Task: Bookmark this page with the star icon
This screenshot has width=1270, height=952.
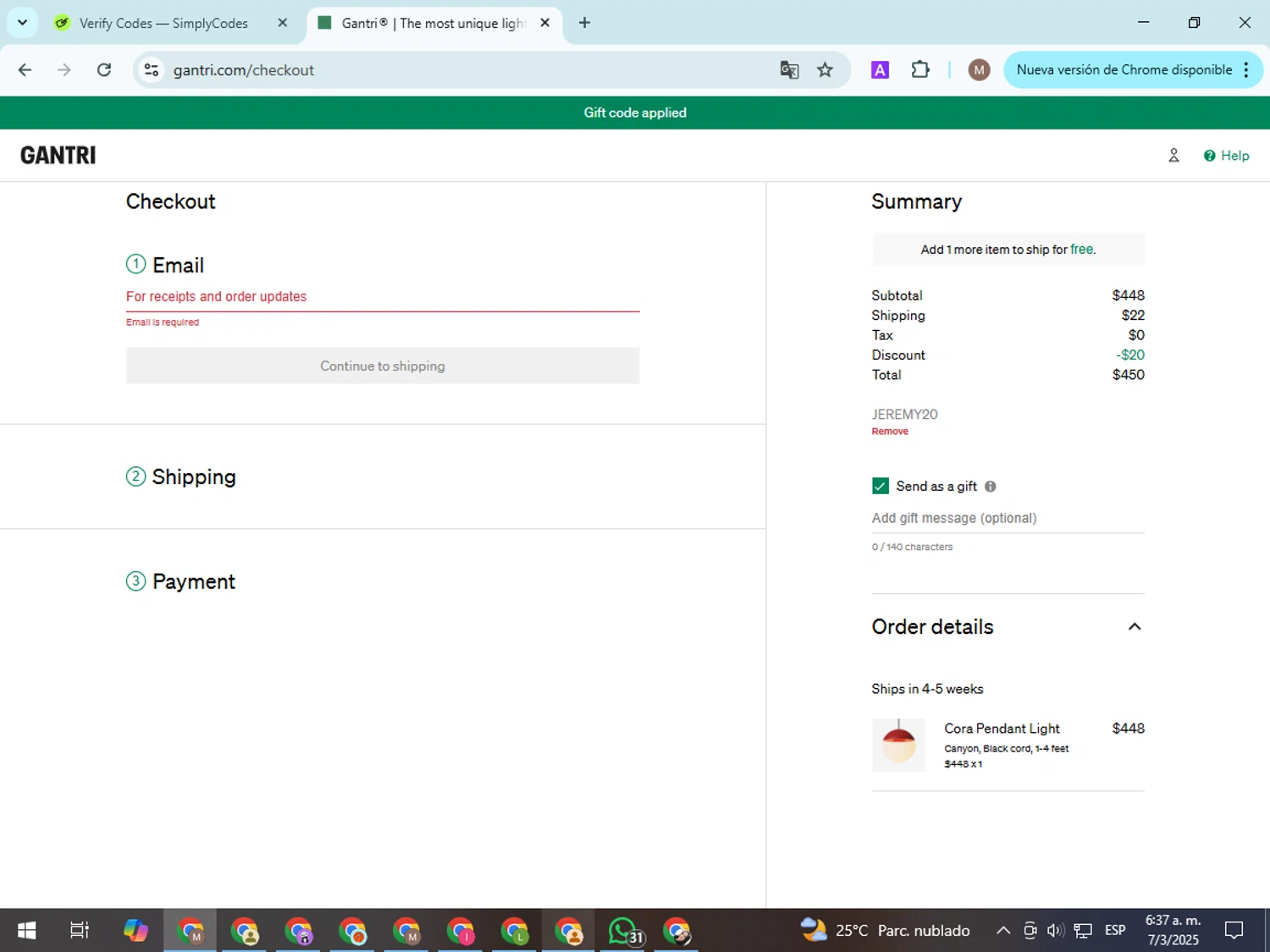Action: [825, 70]
